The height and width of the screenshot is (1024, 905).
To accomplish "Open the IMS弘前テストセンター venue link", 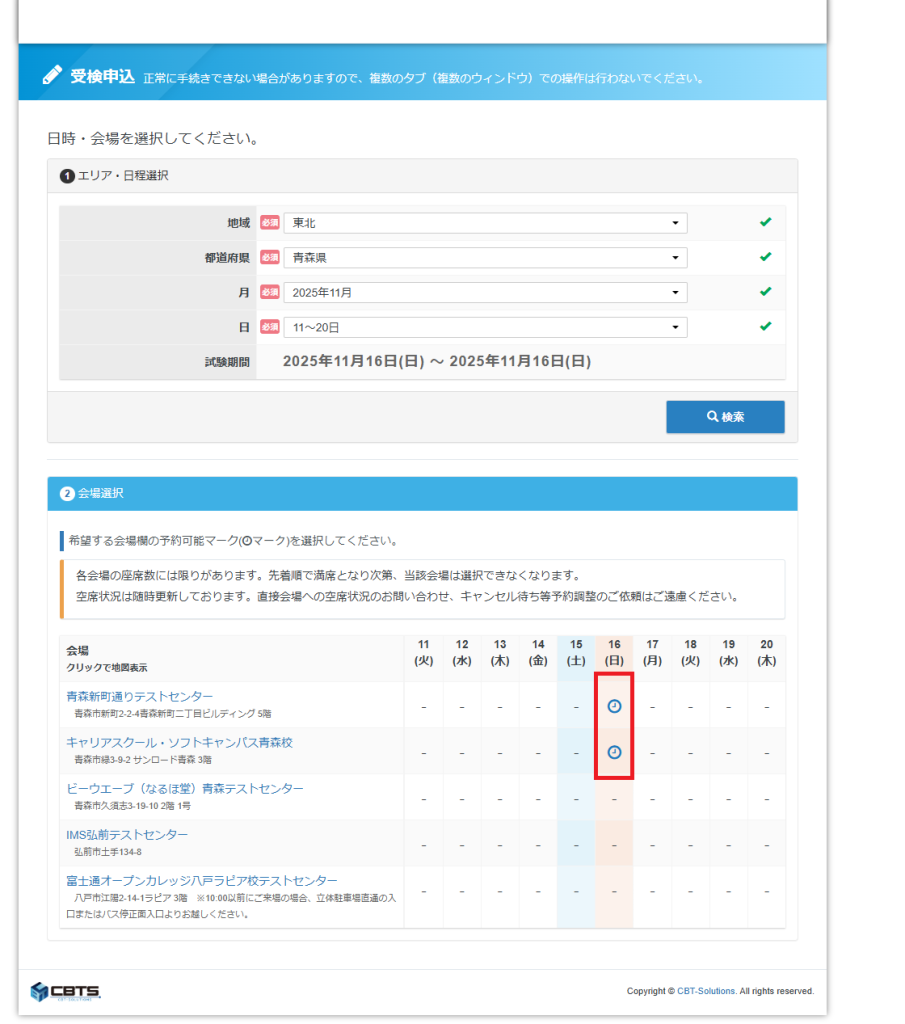I will pyautogui.click(x=126, y=834).
